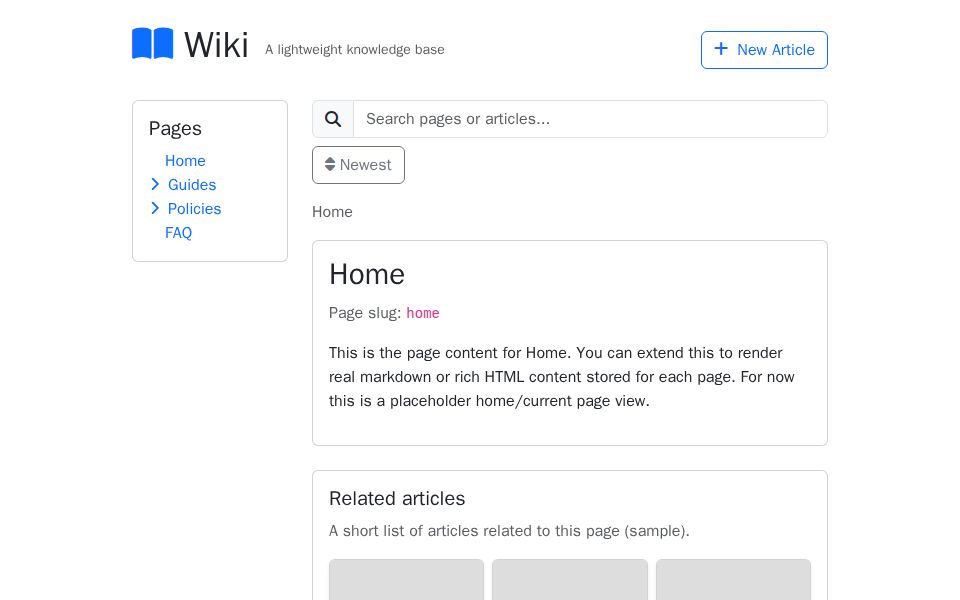Image resolution: width=960 pixels, height=600 pixels.
Task: Select the home slug code badge
Action: coord(422,313)
